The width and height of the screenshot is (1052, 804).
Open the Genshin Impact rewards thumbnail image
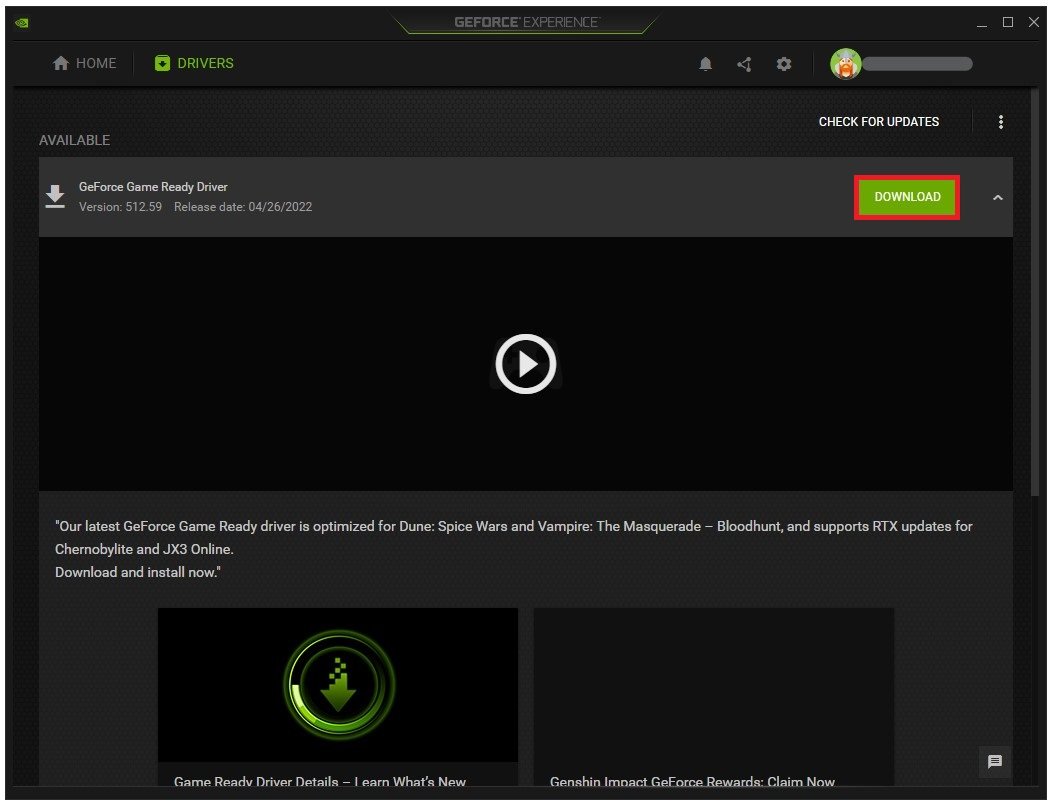(x=713, y=685)
